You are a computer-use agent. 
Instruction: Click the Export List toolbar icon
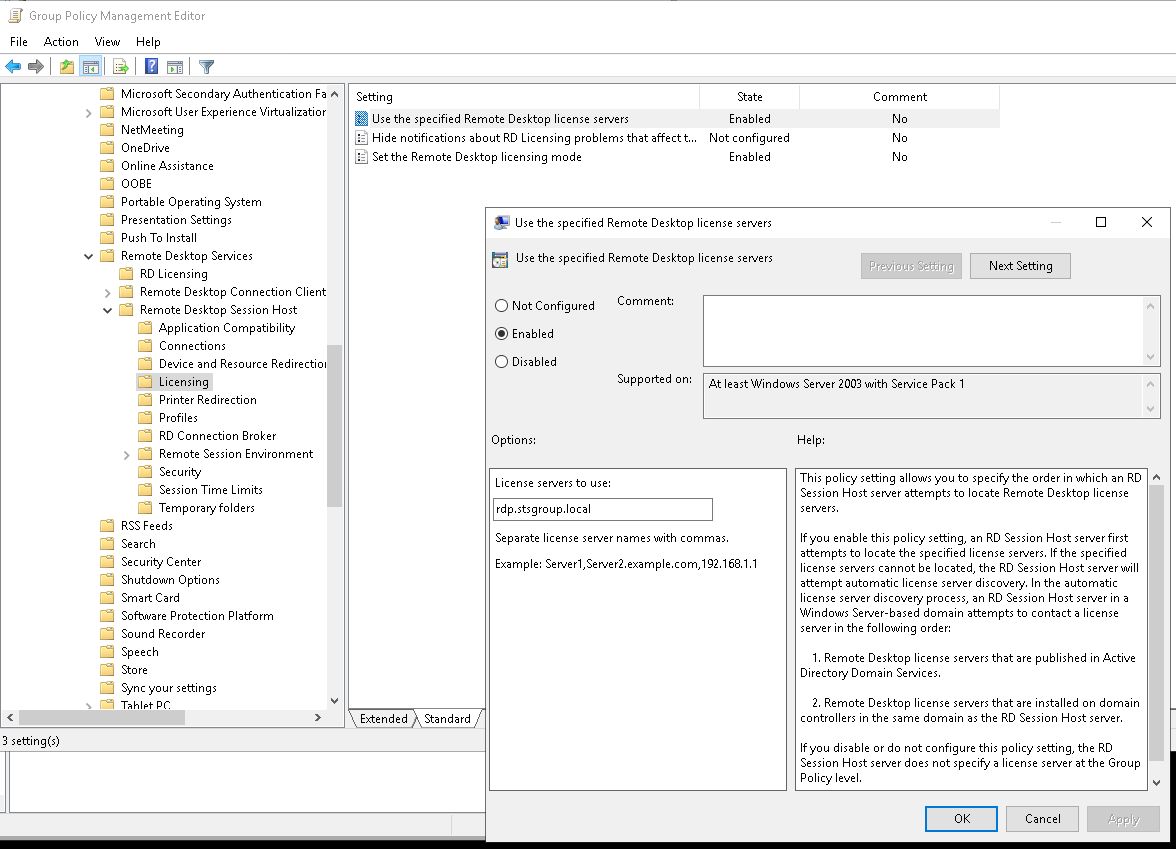(x=119, y=66)
